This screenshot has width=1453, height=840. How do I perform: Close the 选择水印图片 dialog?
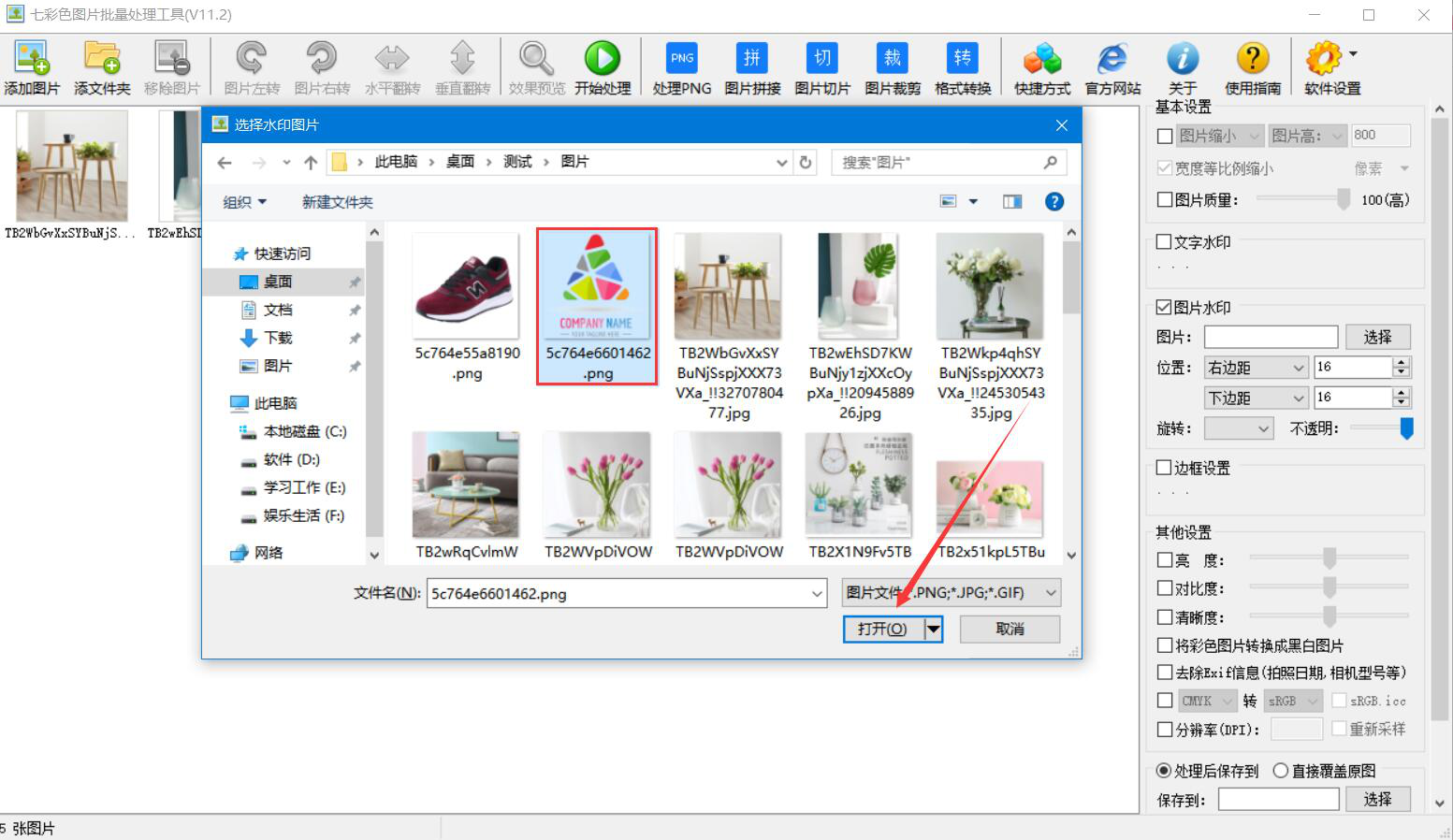(x=1062, y=124)
